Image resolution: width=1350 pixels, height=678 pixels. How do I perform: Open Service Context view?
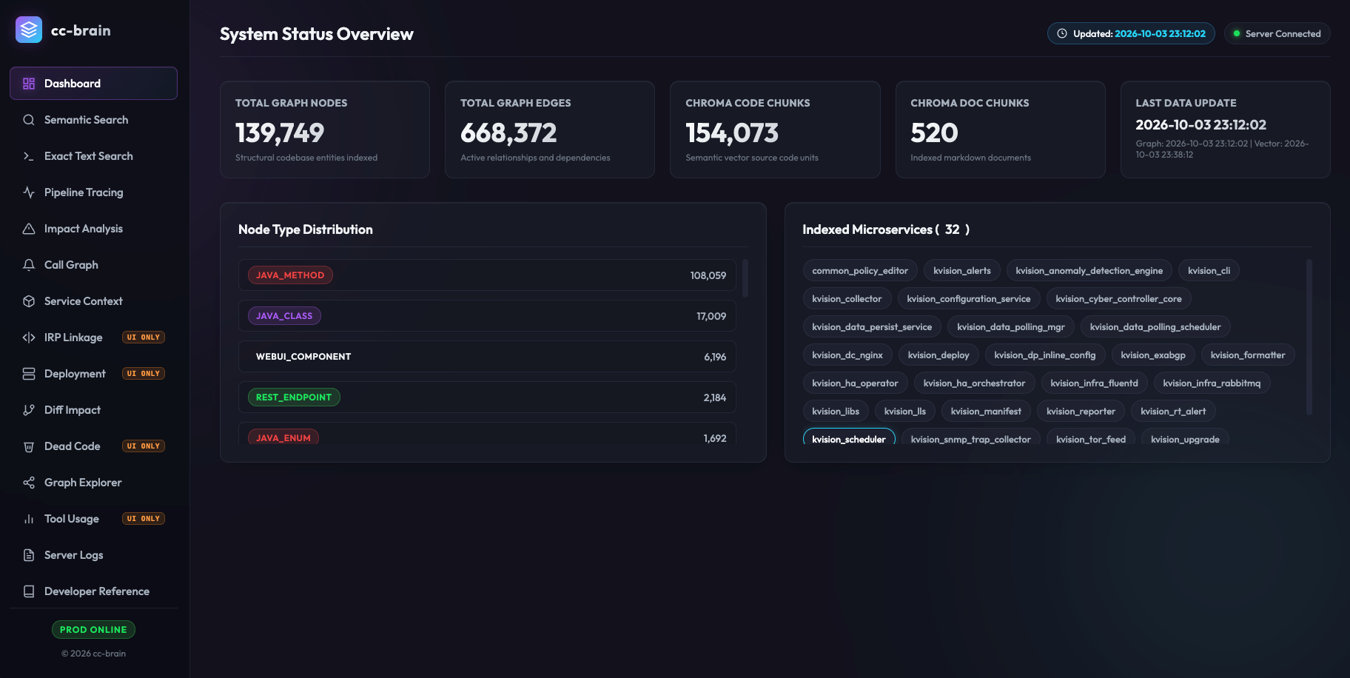click(x=94, y=301)
